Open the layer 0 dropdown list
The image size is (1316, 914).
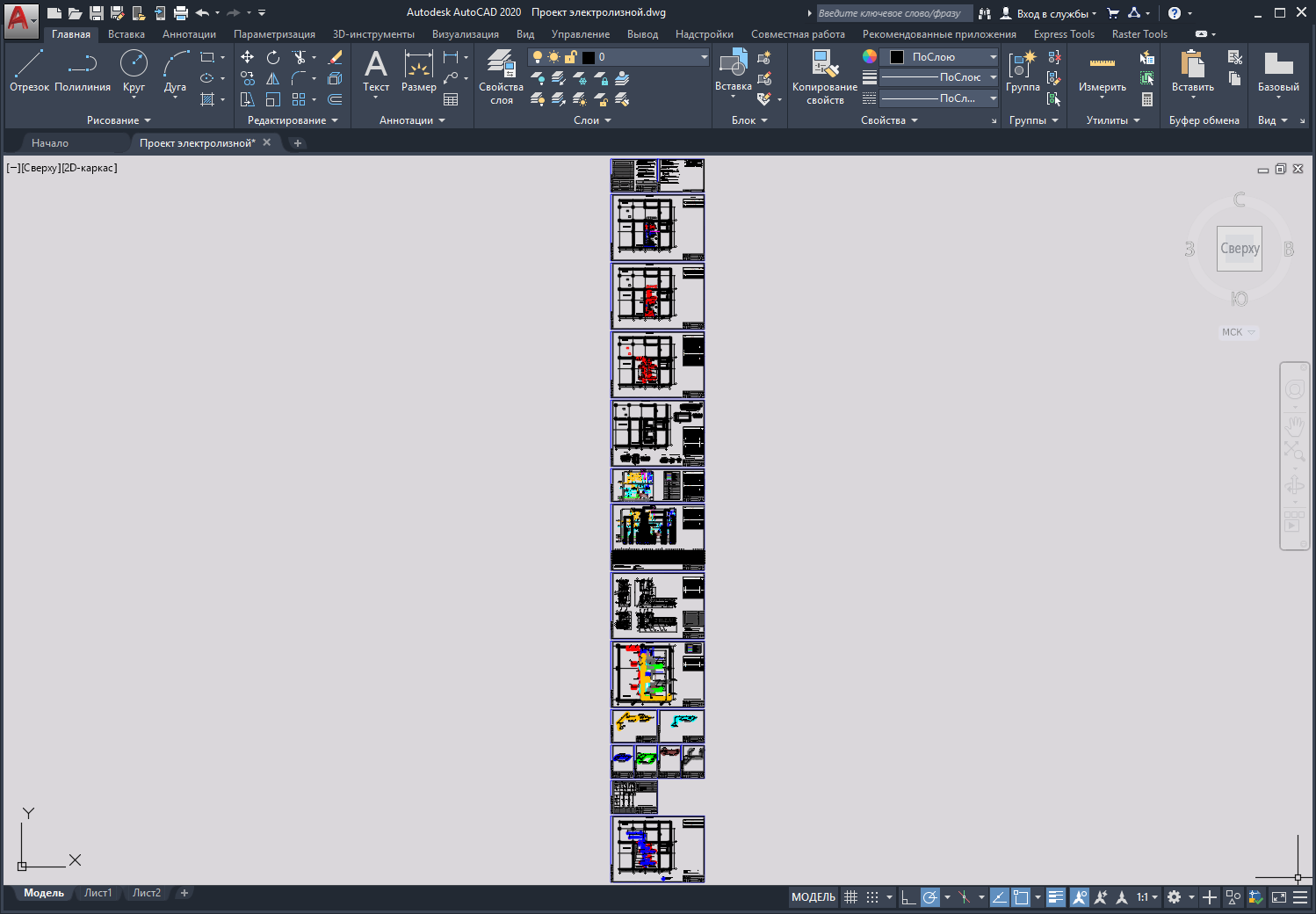click(x=704, y=57)
